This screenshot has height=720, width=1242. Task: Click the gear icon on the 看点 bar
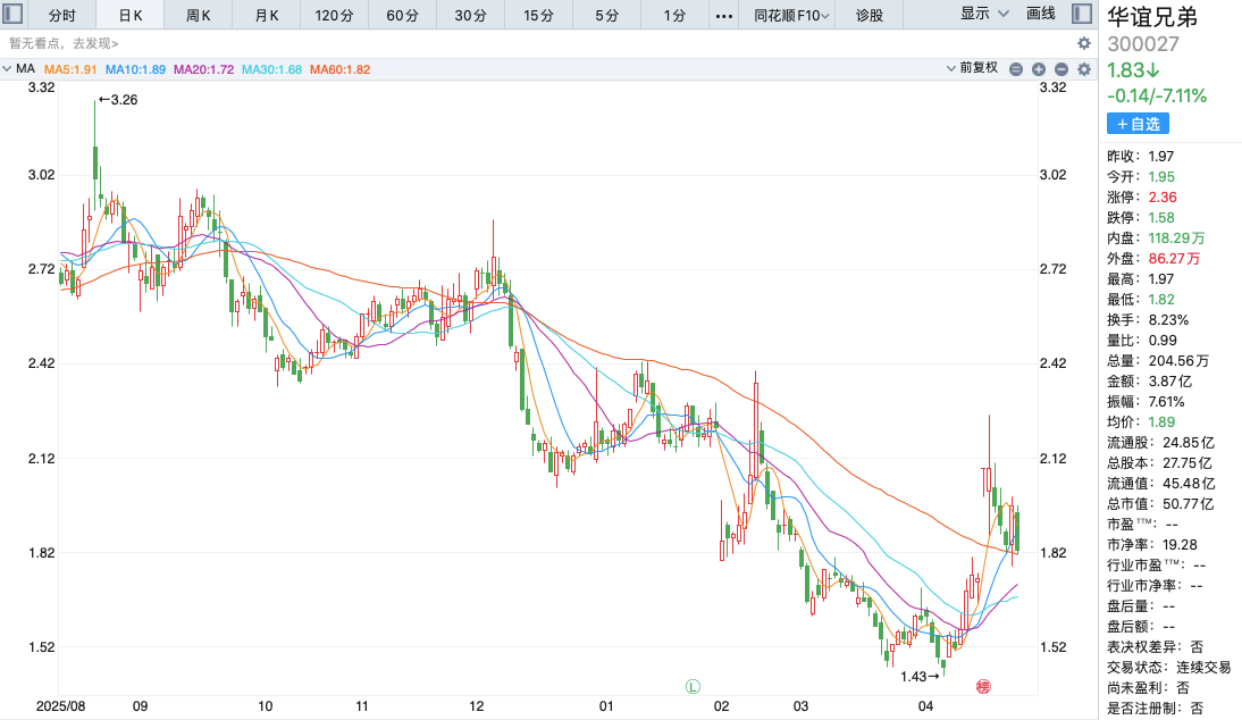coord(1082,43)
